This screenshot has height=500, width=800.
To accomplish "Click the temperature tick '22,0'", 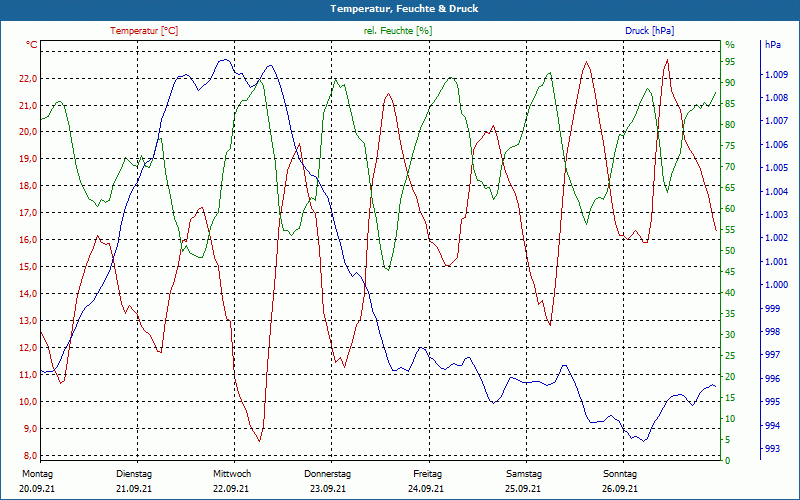I will point(29,79).
